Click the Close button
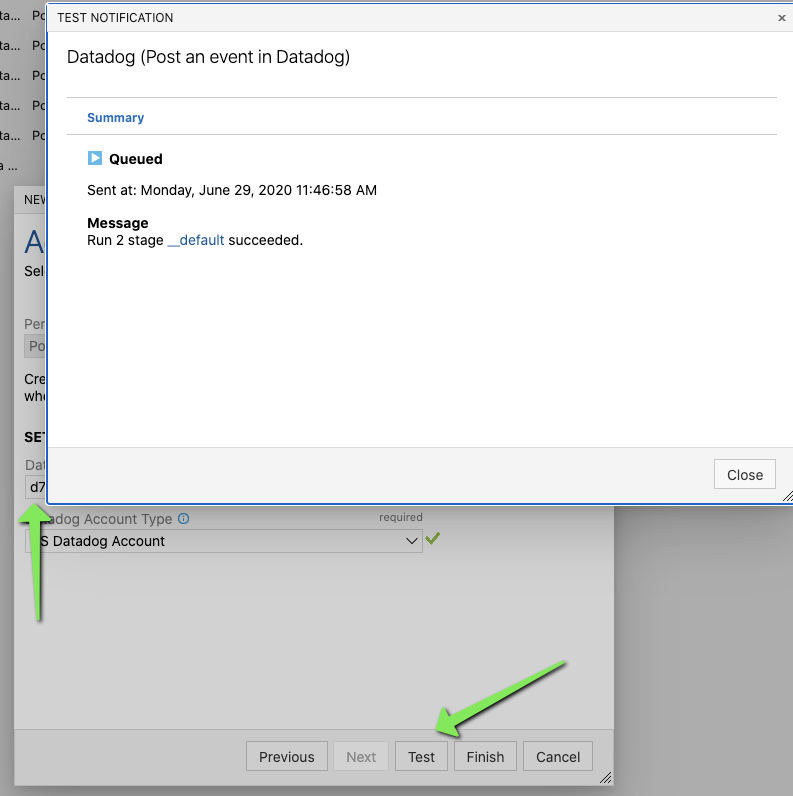The height and width of the screenshot is (796, 793). (x=744, y=474)
